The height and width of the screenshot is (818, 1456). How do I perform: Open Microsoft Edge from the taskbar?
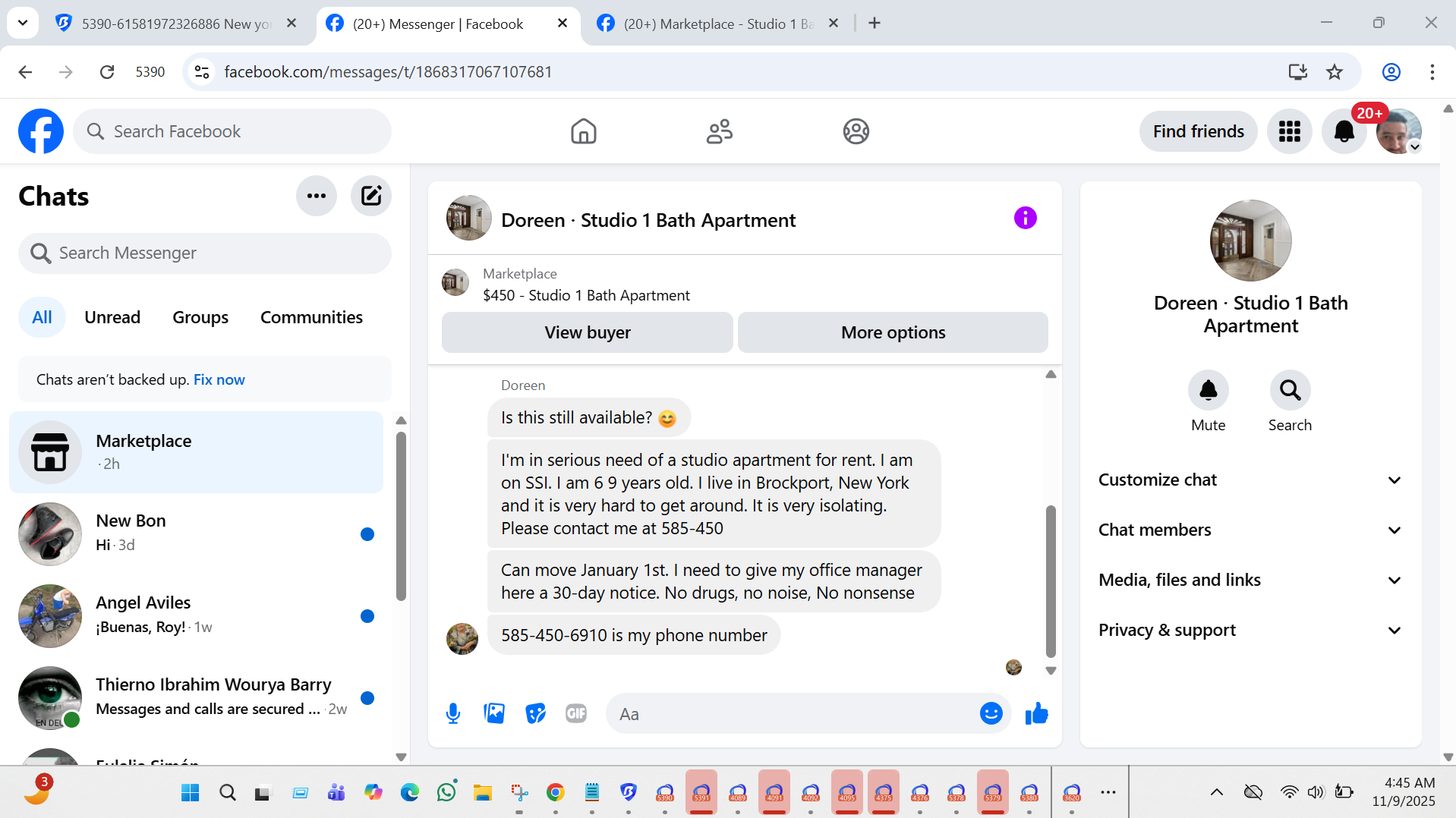point(410,792)
